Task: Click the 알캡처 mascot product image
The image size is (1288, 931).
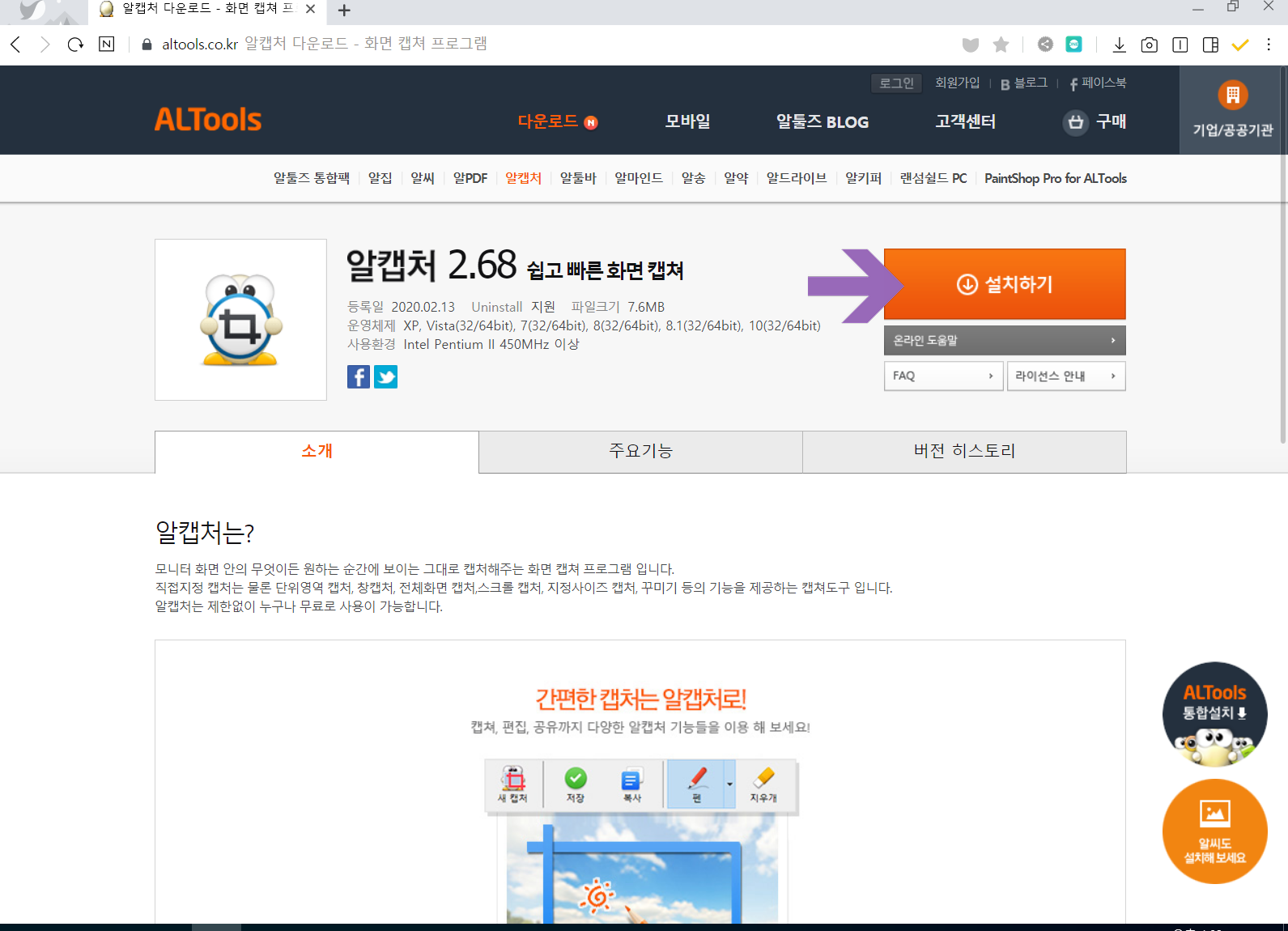Action: [x=240, y=320]
